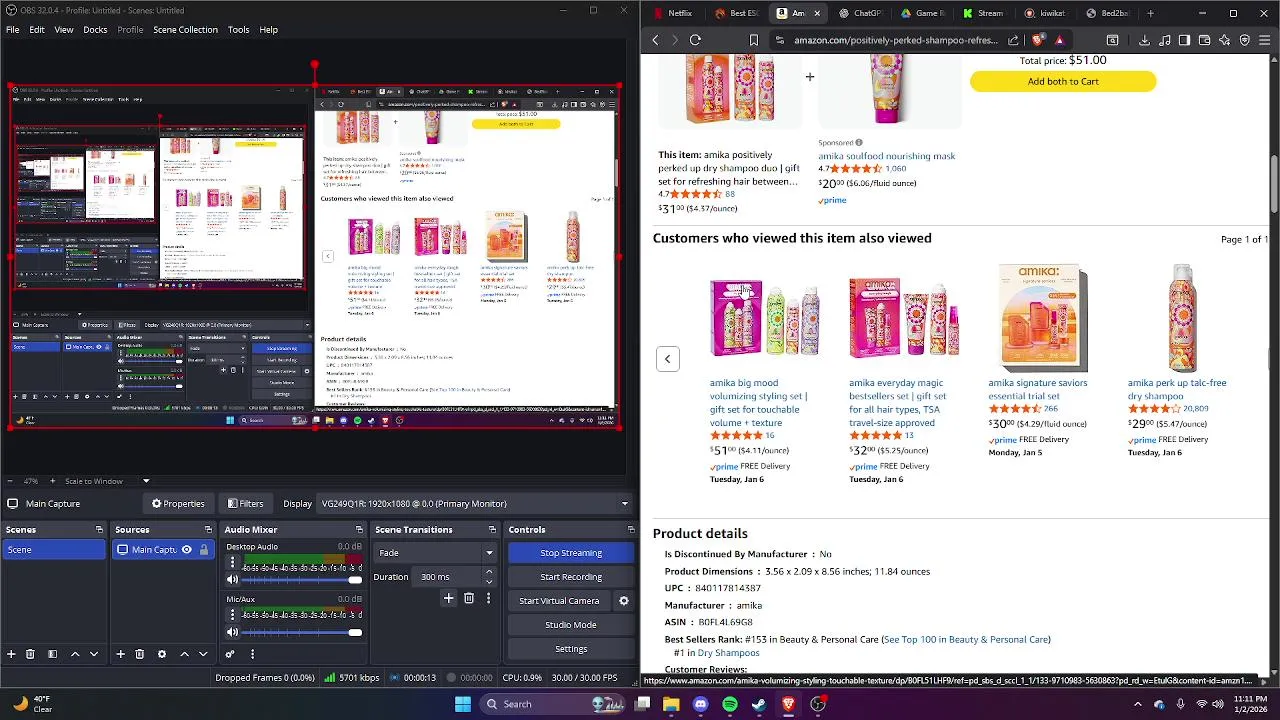
Task: Mute Desktop Audio speaker icon
Action: pyautogui.click(x=232, y=580)
